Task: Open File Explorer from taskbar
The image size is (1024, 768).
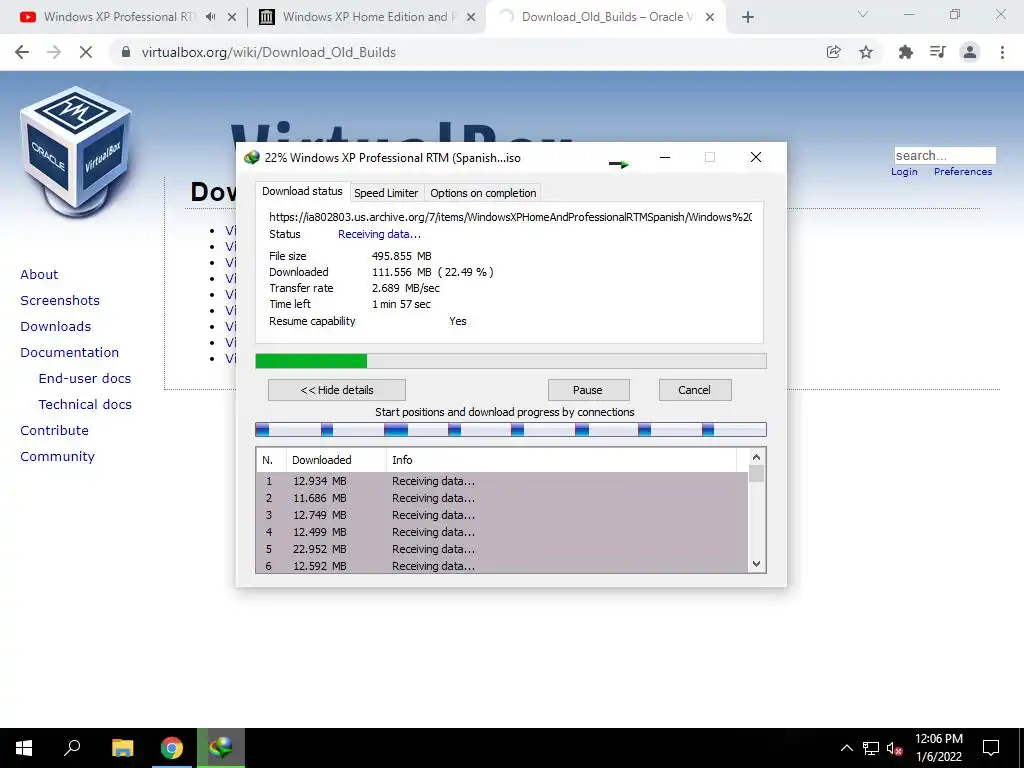Action: (x=122, y=748)
